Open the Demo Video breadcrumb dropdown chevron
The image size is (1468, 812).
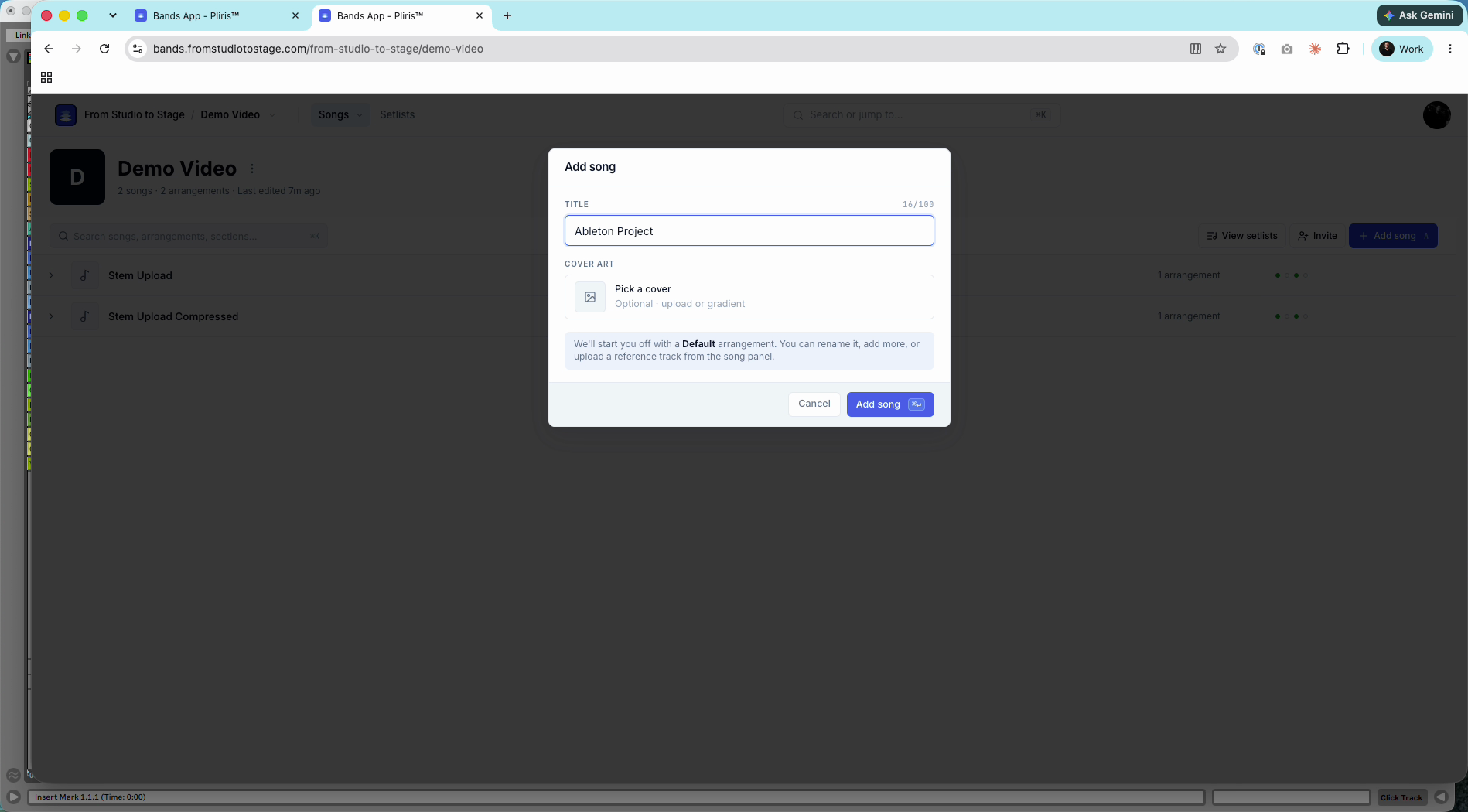(x=272, y=115)
